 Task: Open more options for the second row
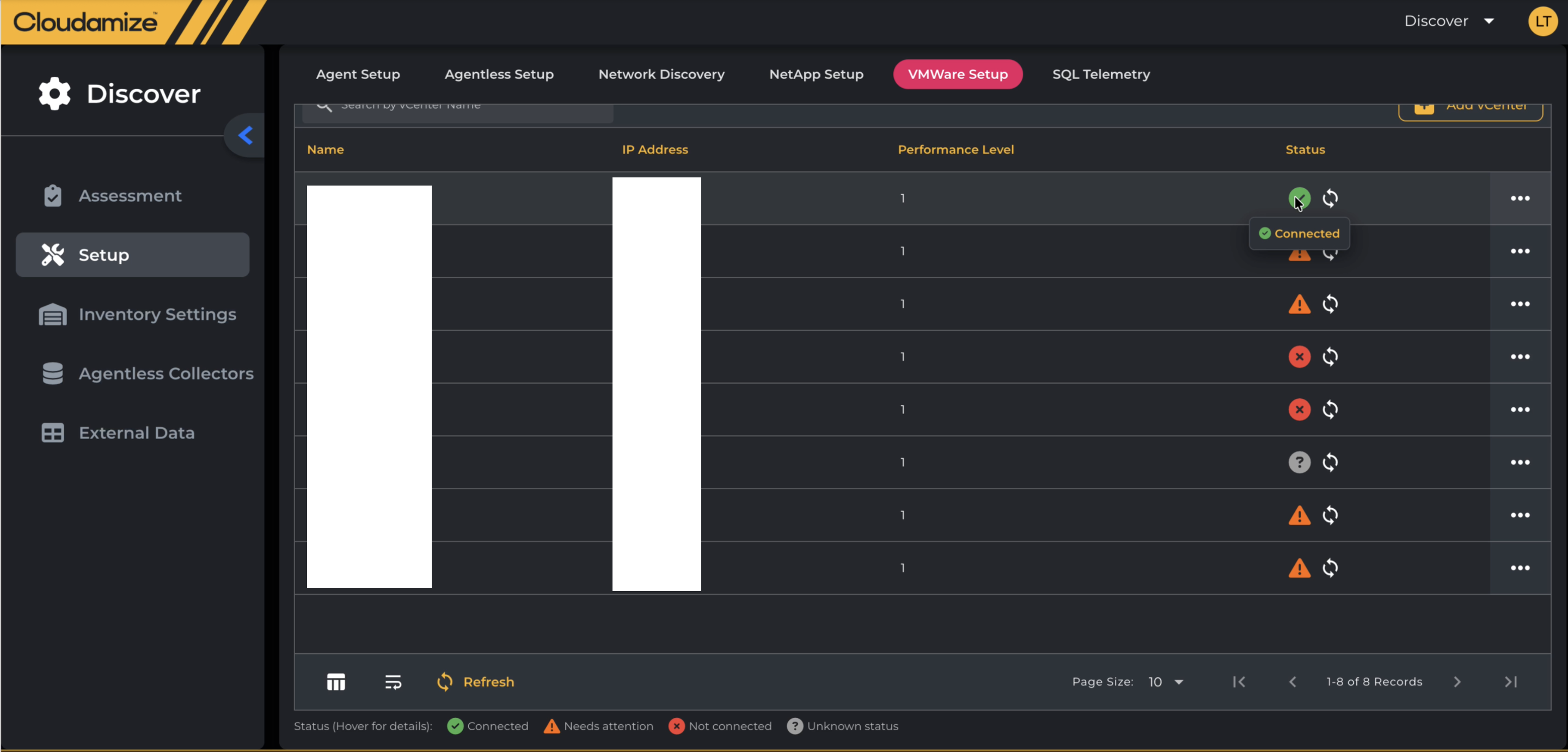coord(1520,251)
